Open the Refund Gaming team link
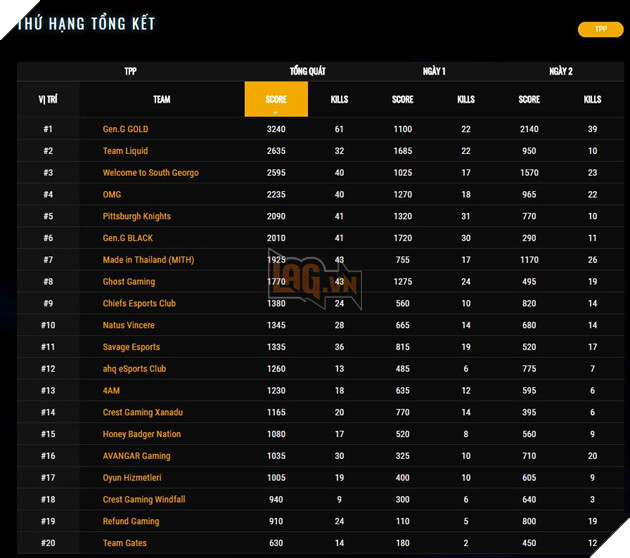This screenshot has width=630, height=558. tap(131, 521)
